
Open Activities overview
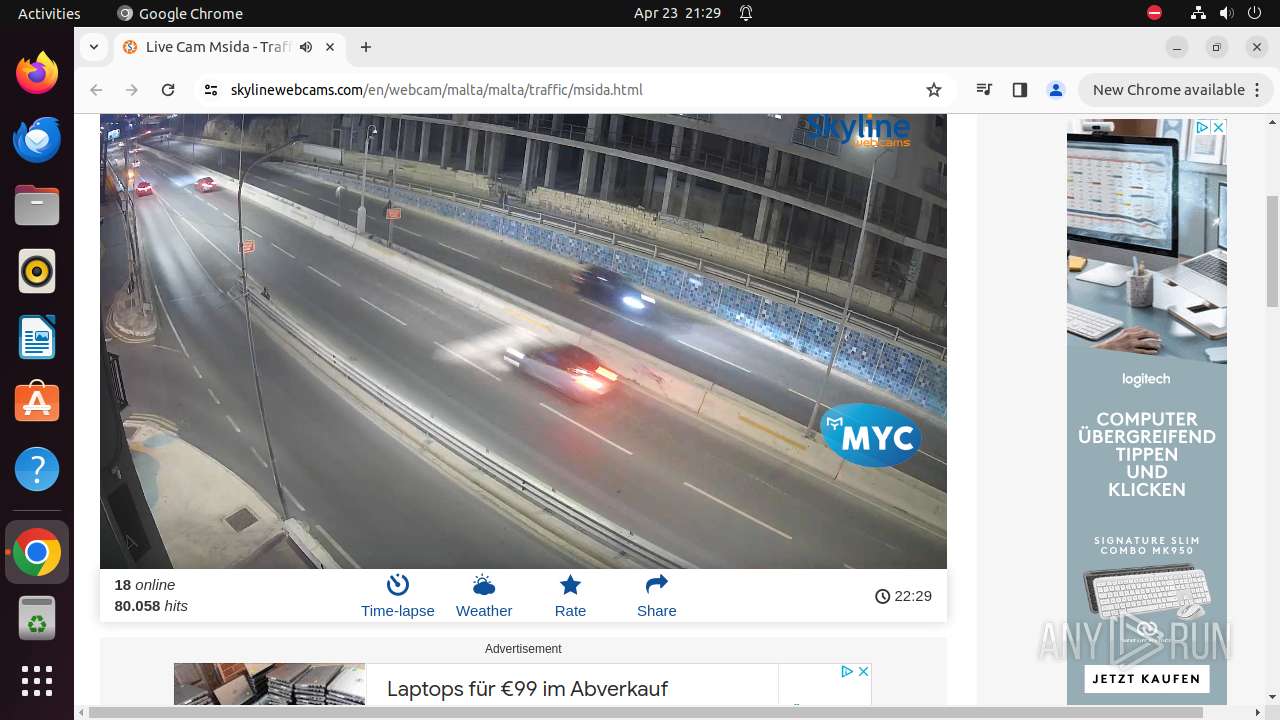(x=49, y=13)
